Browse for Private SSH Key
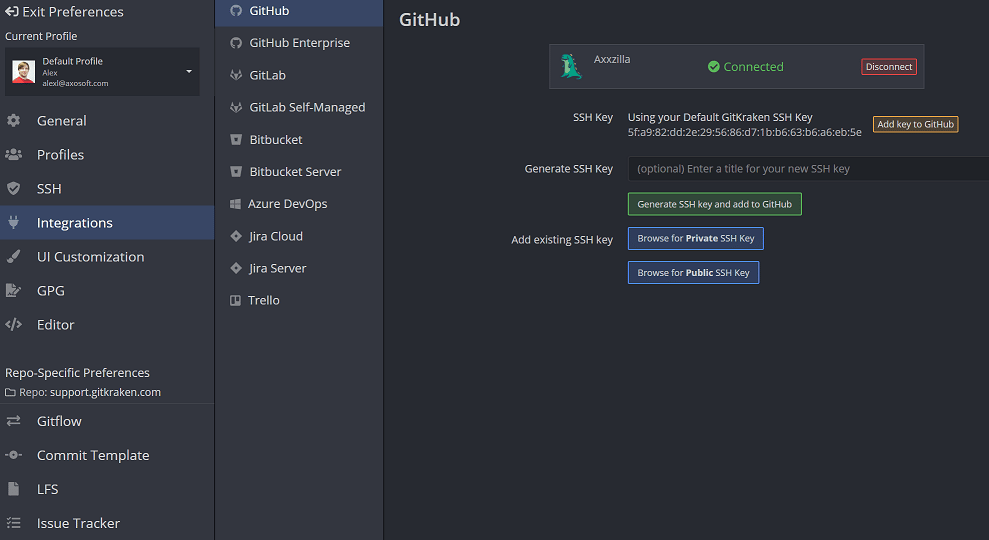The width and height of the screenshot is (989, 540). click(695, 239)
